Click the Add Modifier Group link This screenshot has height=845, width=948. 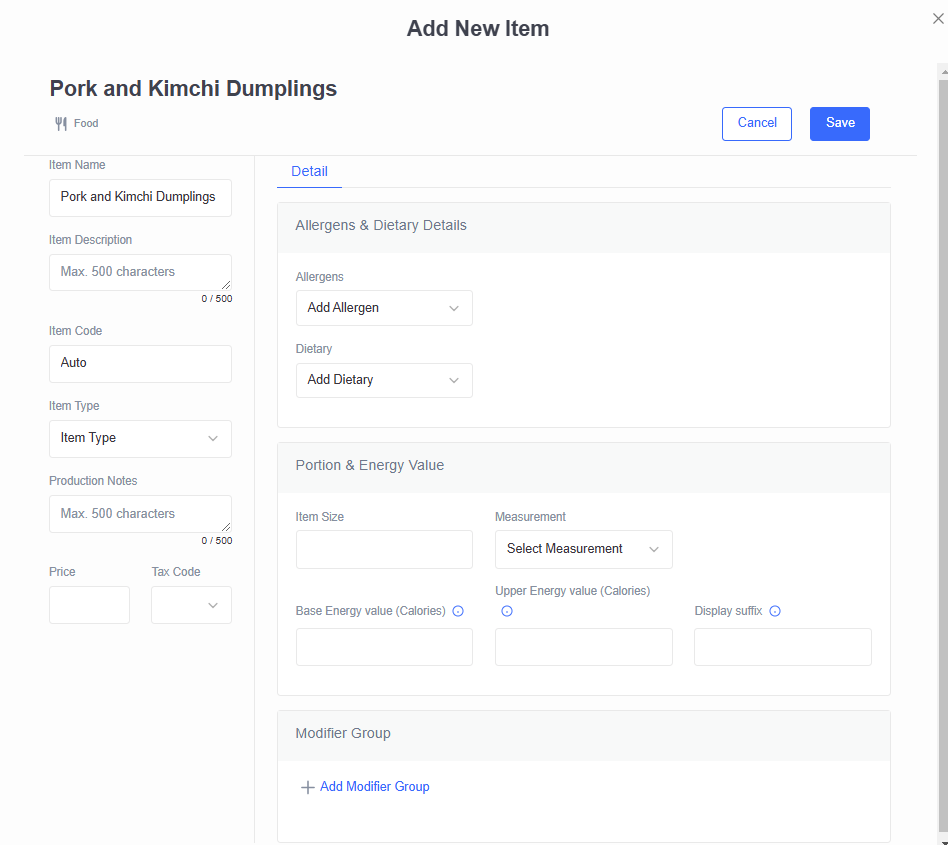point(374,787)
